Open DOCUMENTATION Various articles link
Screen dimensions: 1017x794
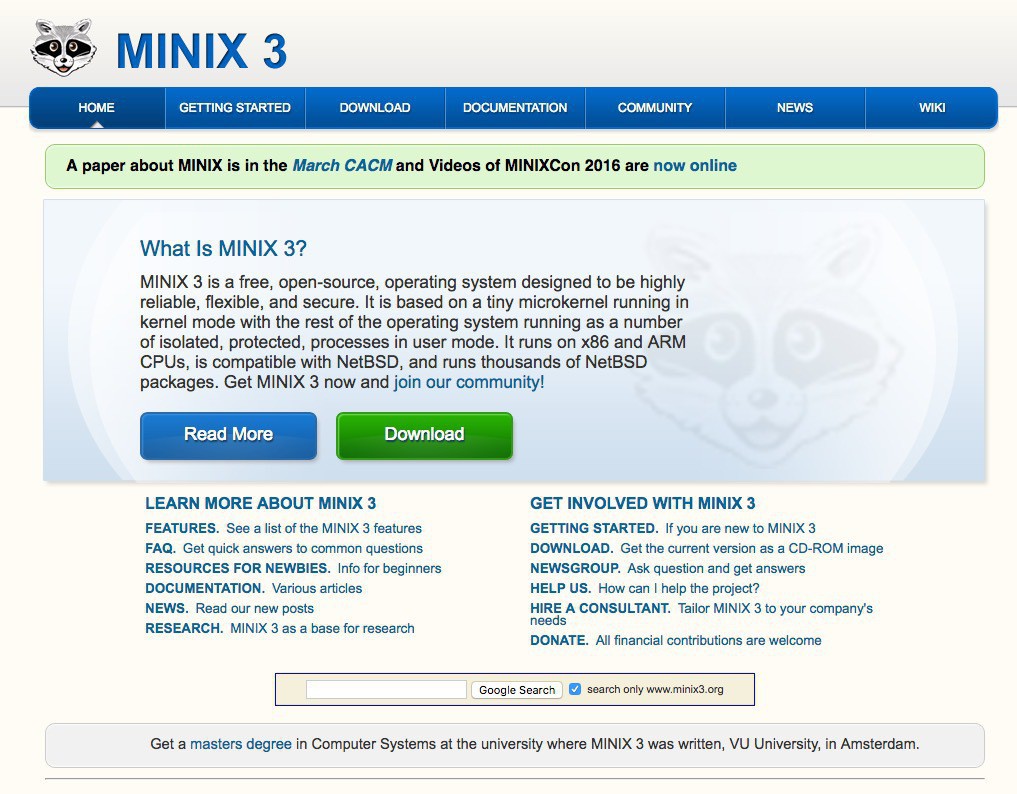(x=254, y=588)
